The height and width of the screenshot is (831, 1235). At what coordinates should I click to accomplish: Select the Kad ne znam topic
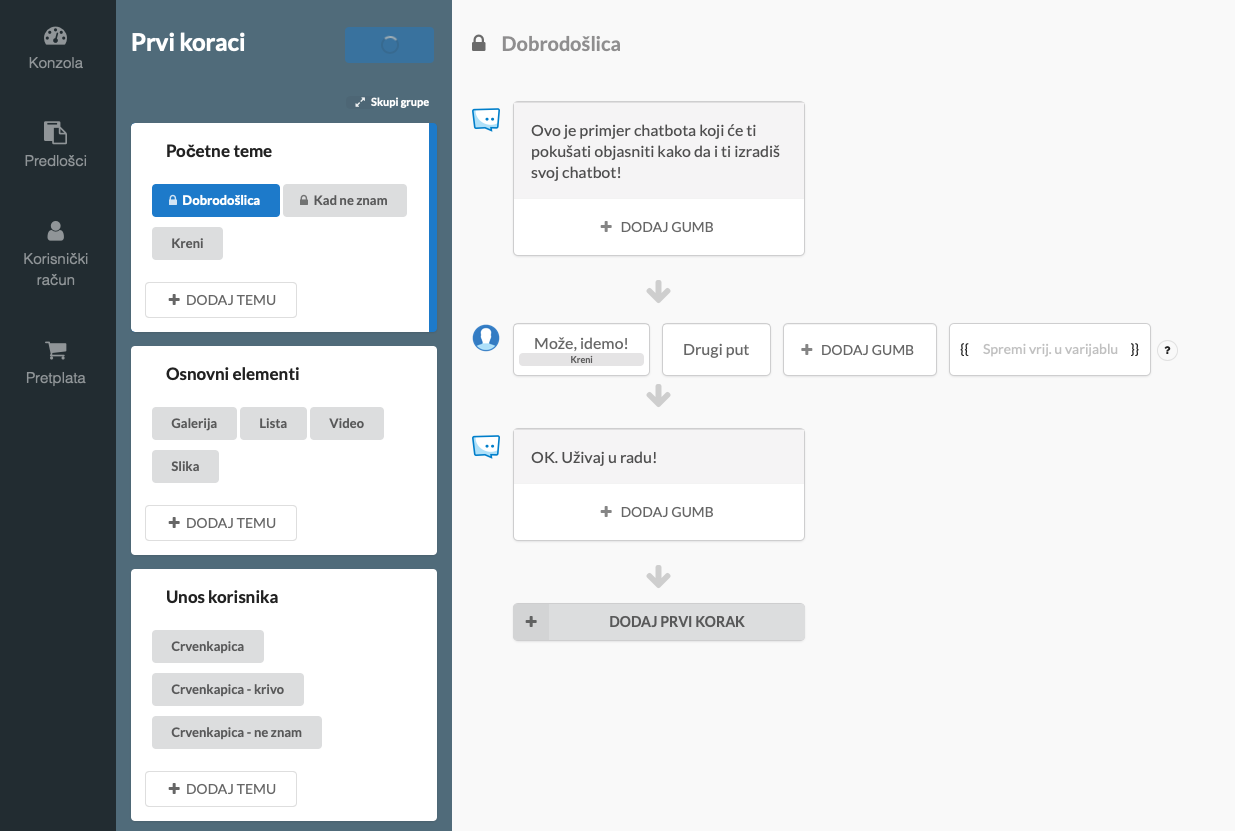pos(344,200)
